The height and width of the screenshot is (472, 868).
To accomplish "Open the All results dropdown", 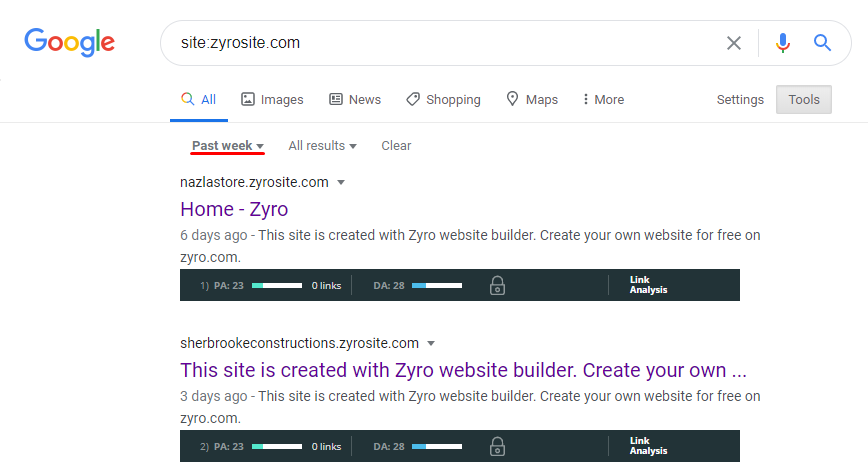I will (x=322, y=146).
